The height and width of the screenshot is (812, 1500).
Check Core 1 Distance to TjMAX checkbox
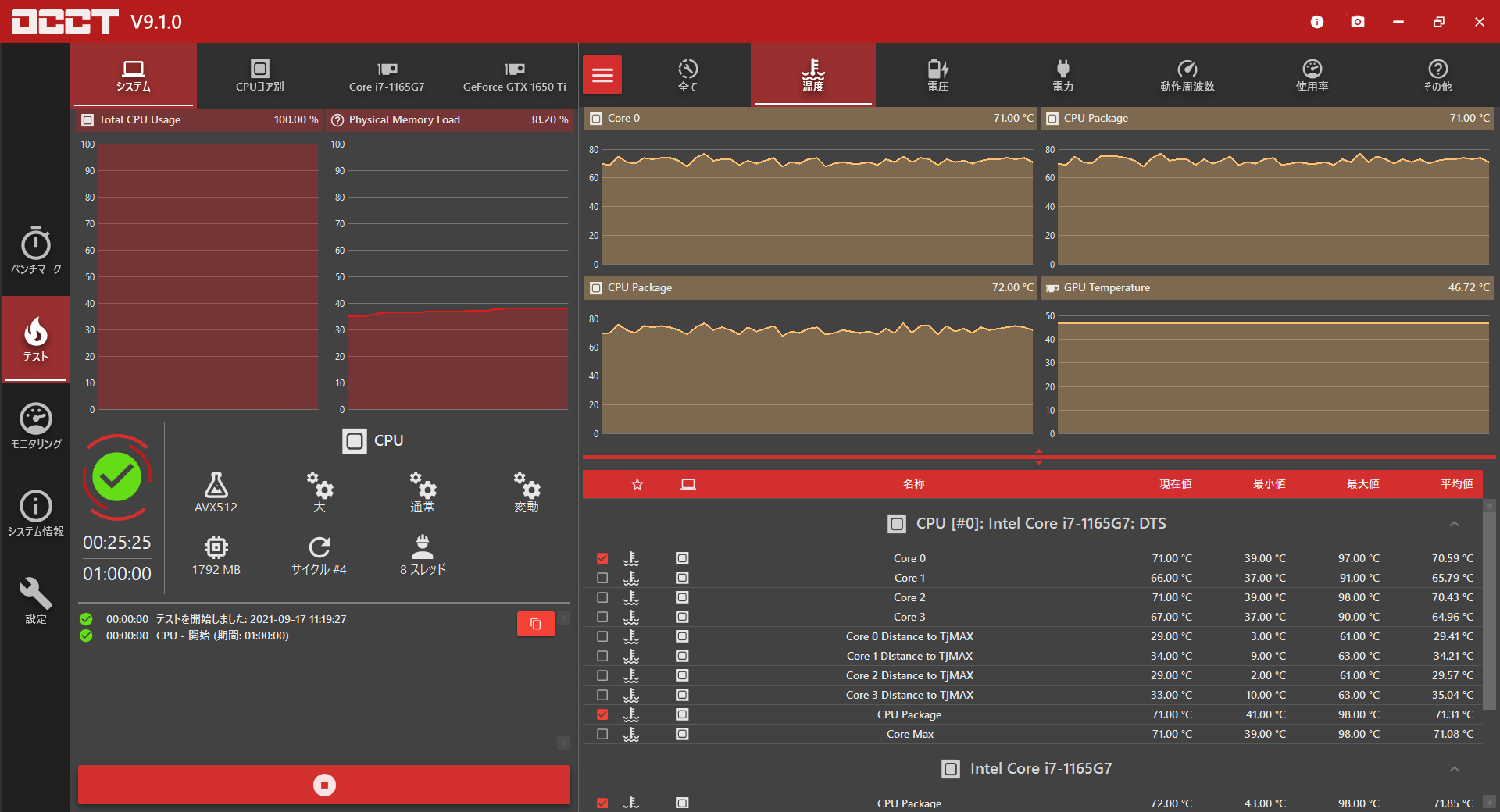pos(602,656)
